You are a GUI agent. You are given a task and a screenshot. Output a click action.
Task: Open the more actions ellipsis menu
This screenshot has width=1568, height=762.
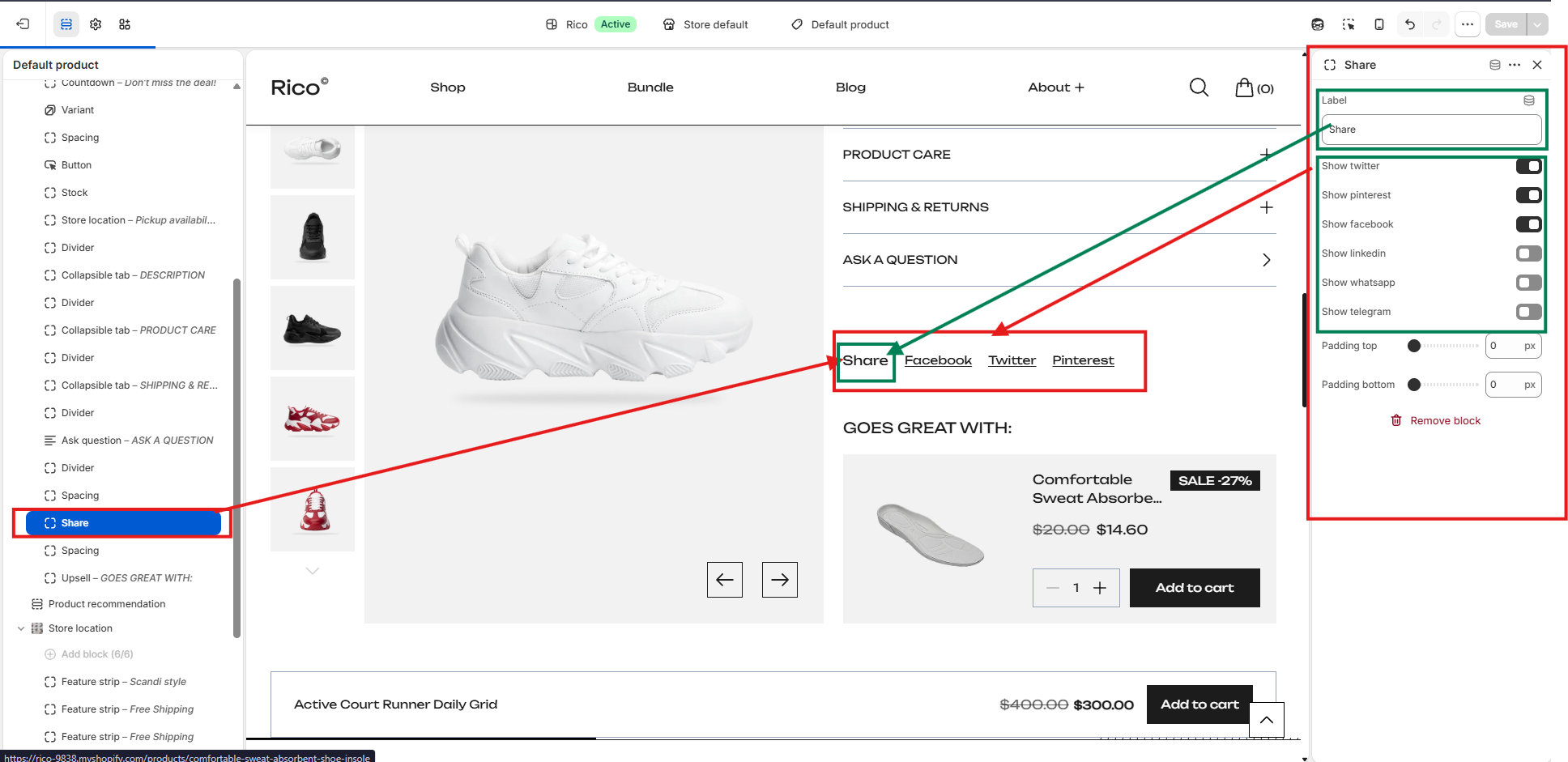coord(1468,24)
